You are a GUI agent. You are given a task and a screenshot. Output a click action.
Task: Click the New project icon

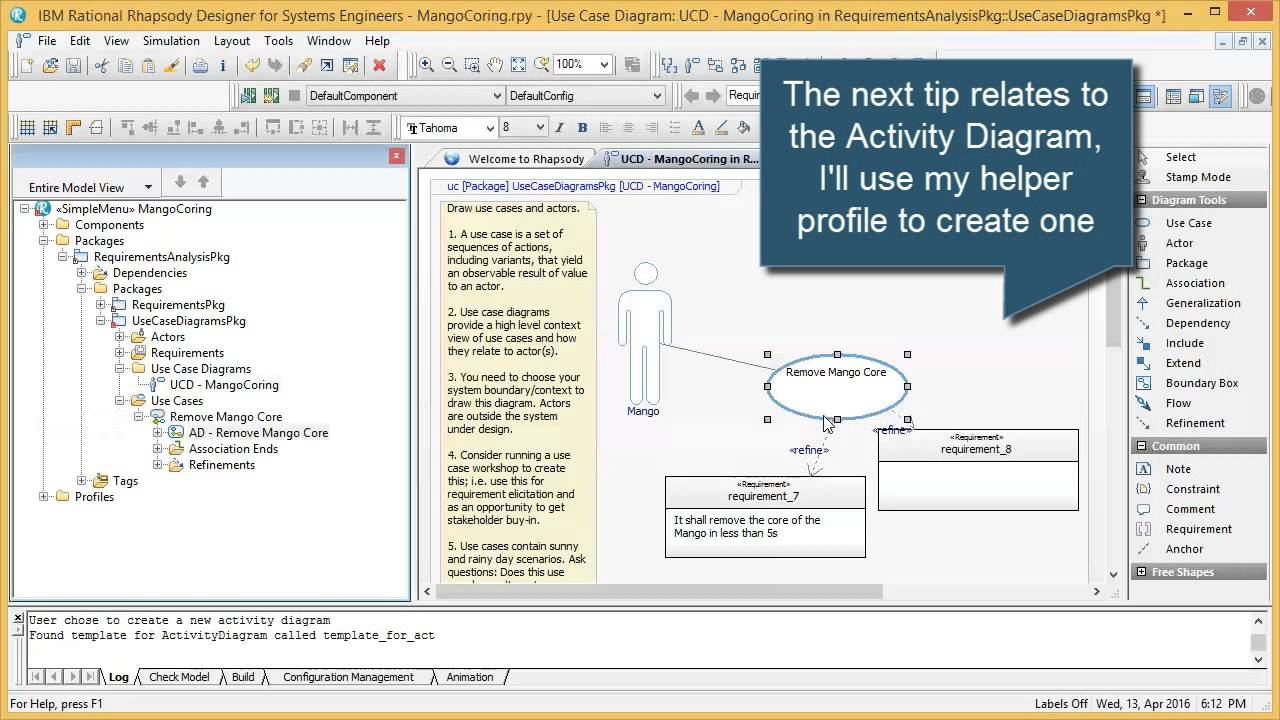click(x=27, y=65)
